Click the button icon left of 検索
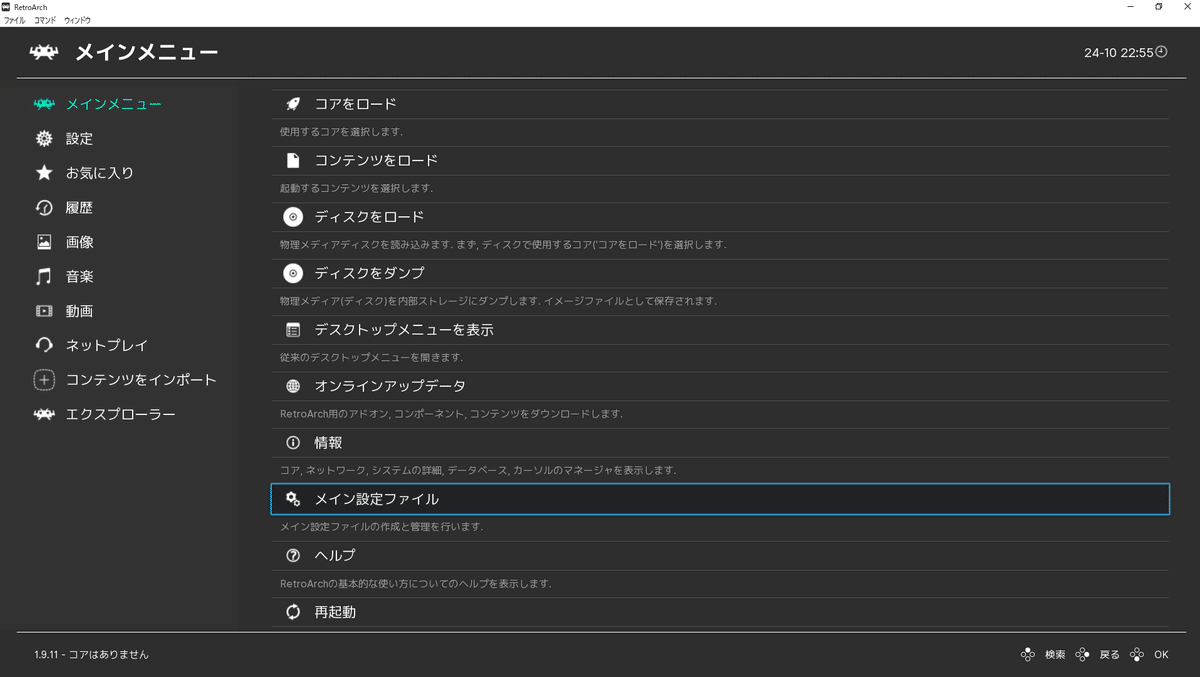 tap(1027, 655)
